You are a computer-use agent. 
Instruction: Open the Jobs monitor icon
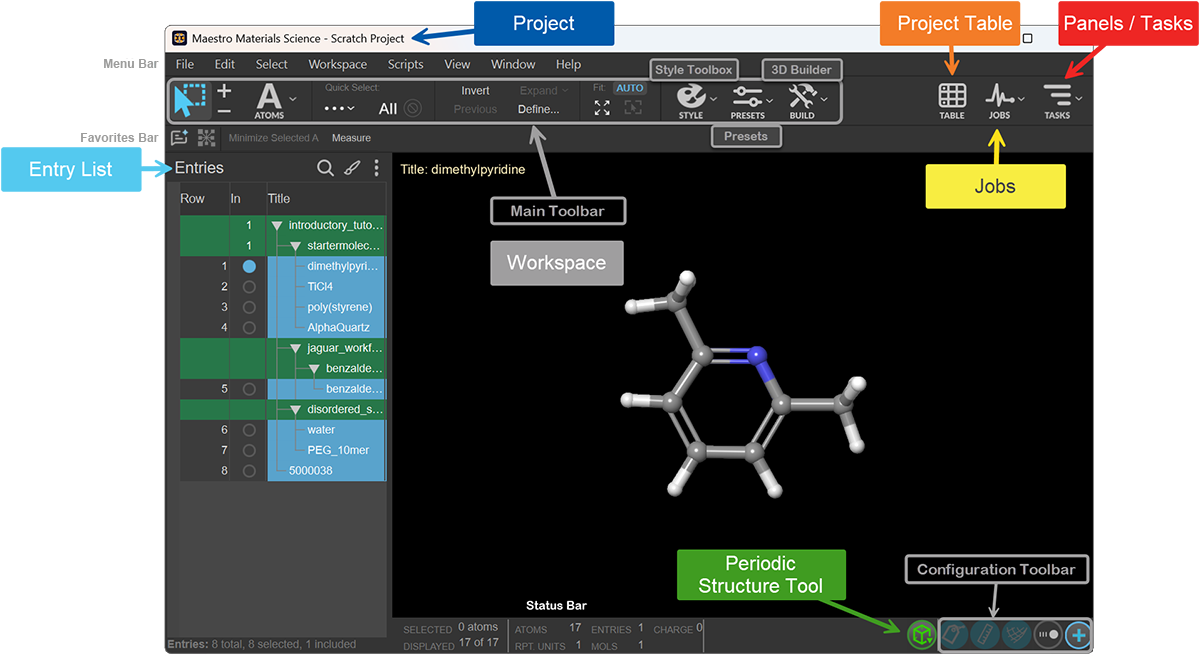coord(999,96)
